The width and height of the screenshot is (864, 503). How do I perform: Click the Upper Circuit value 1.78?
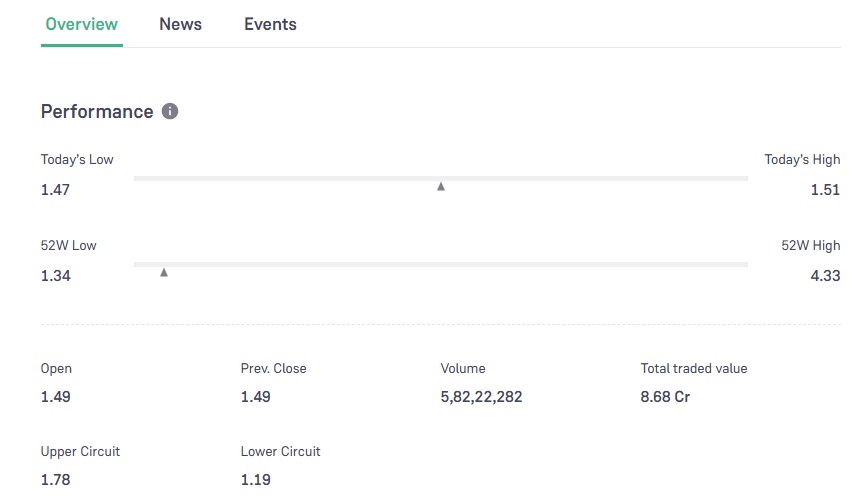(55, 480)
